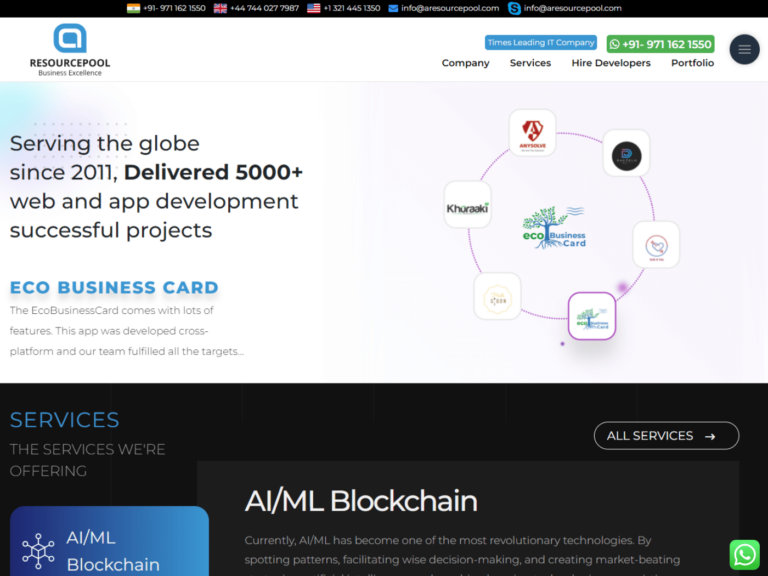Viewport: 768px width, 576px height.
Task: Click the EcoBusinessCard description paragraph
Action: click(126, 331)
